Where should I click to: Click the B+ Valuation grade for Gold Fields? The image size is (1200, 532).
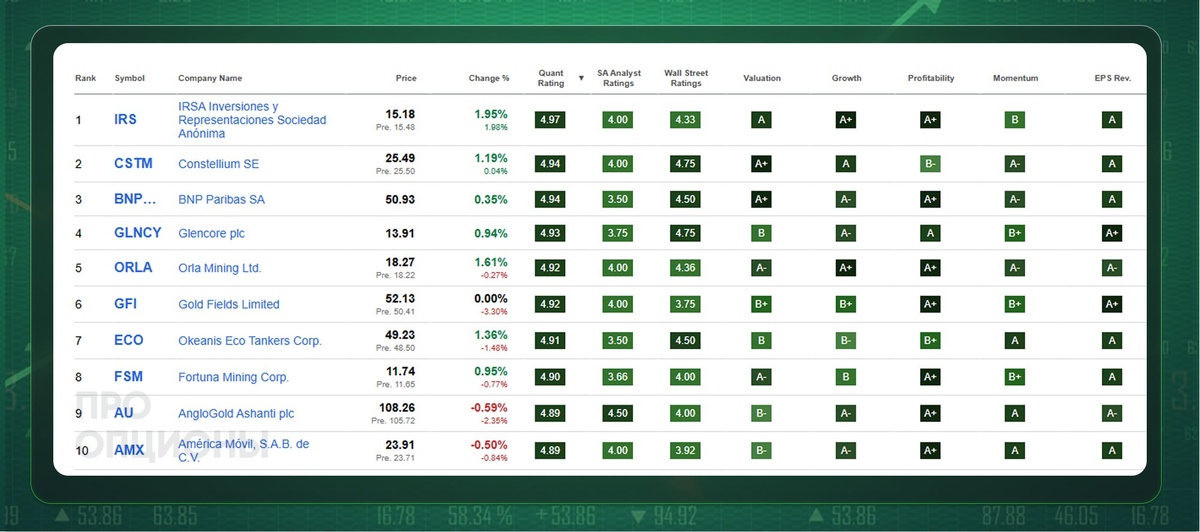(762, 304)
